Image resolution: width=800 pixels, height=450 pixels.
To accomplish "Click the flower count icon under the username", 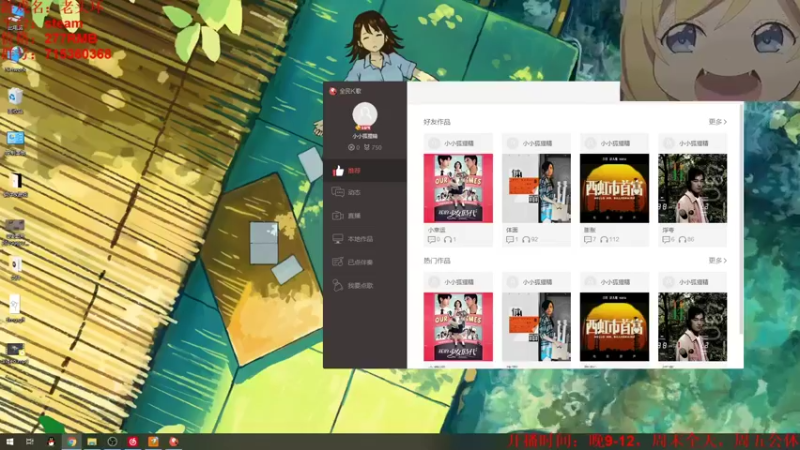I will (x=351, y=147).
